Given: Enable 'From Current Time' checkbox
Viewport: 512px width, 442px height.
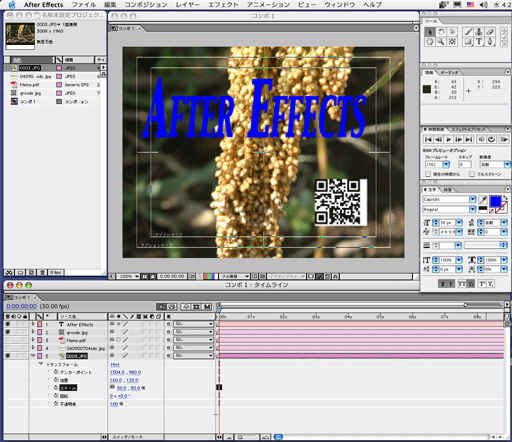Looking at the screenshot, I should 428,174.
